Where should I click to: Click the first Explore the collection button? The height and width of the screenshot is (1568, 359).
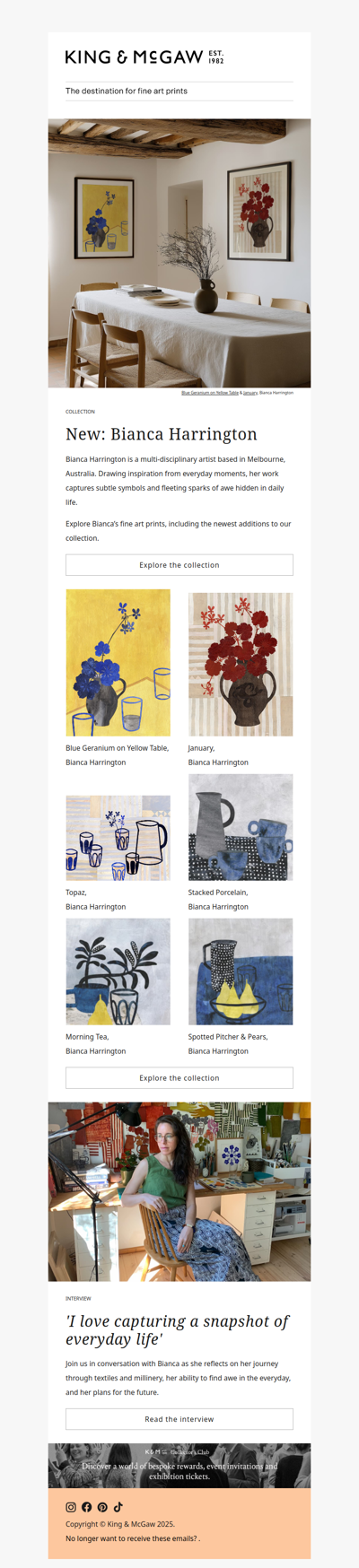(x=179, y=565)
